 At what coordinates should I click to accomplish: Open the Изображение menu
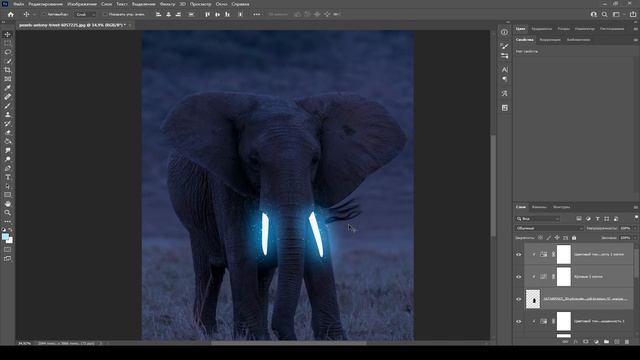pos(82,4)
